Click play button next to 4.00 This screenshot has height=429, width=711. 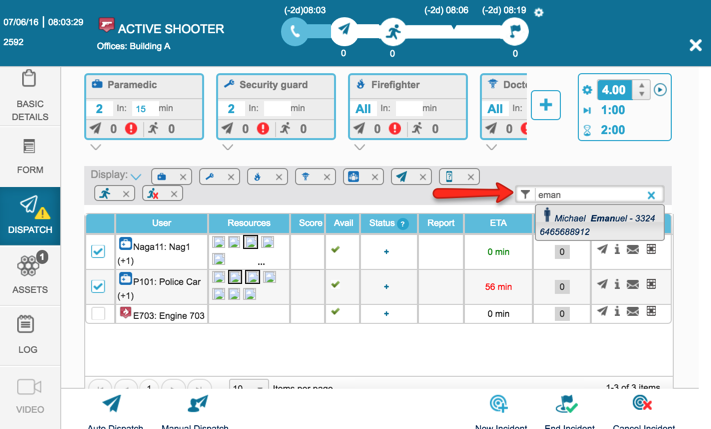[x=660, y=90]
